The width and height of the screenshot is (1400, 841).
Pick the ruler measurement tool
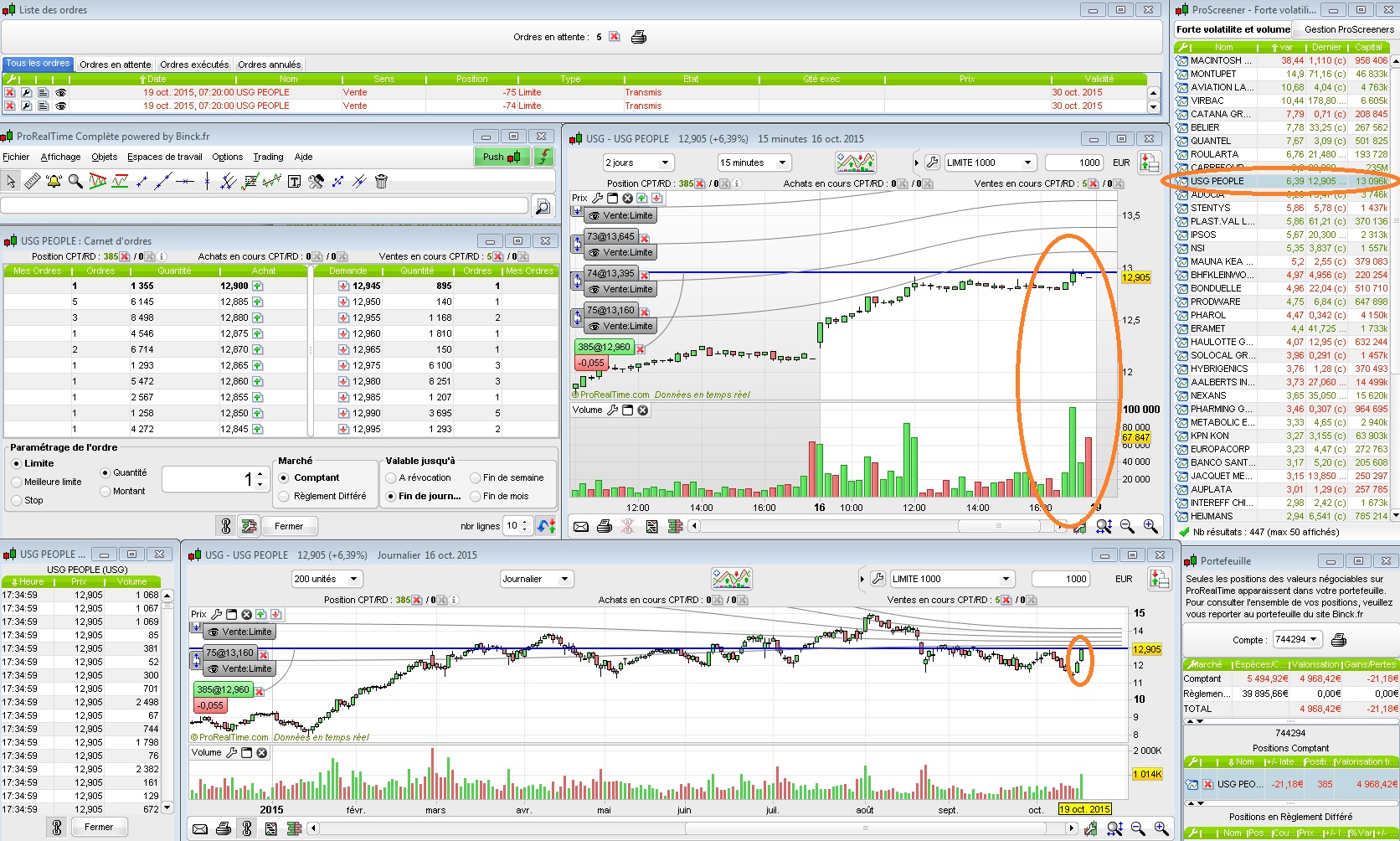[33, 181]
